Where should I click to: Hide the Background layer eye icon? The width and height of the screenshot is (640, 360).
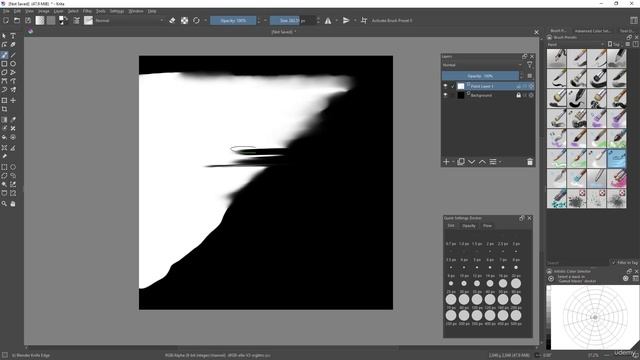coord(445,95)
